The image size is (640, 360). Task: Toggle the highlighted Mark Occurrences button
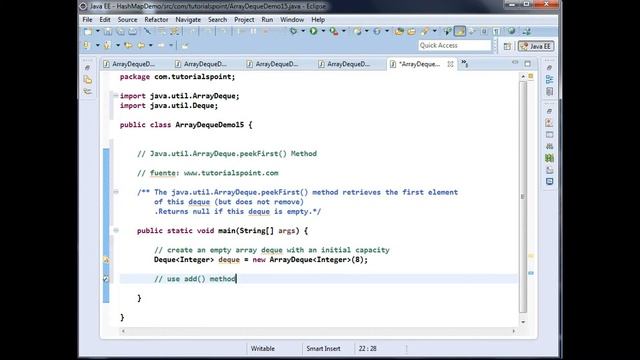[460, 31]
